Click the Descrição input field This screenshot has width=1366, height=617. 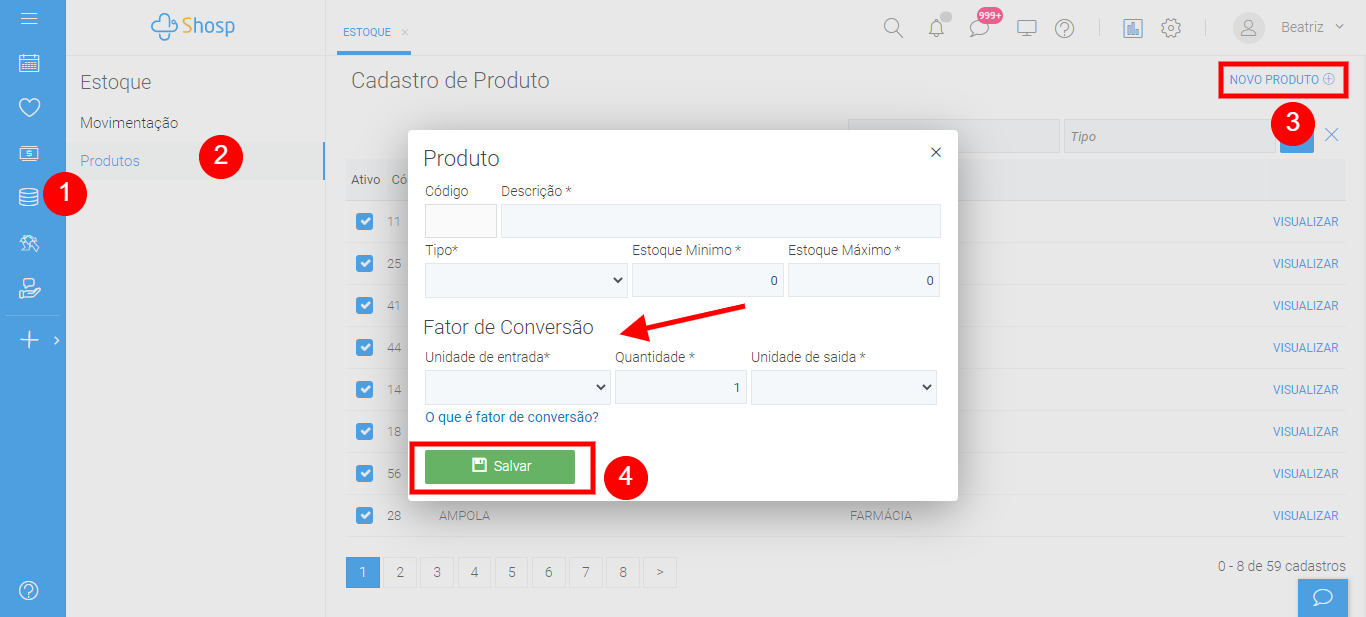[721, 221]
